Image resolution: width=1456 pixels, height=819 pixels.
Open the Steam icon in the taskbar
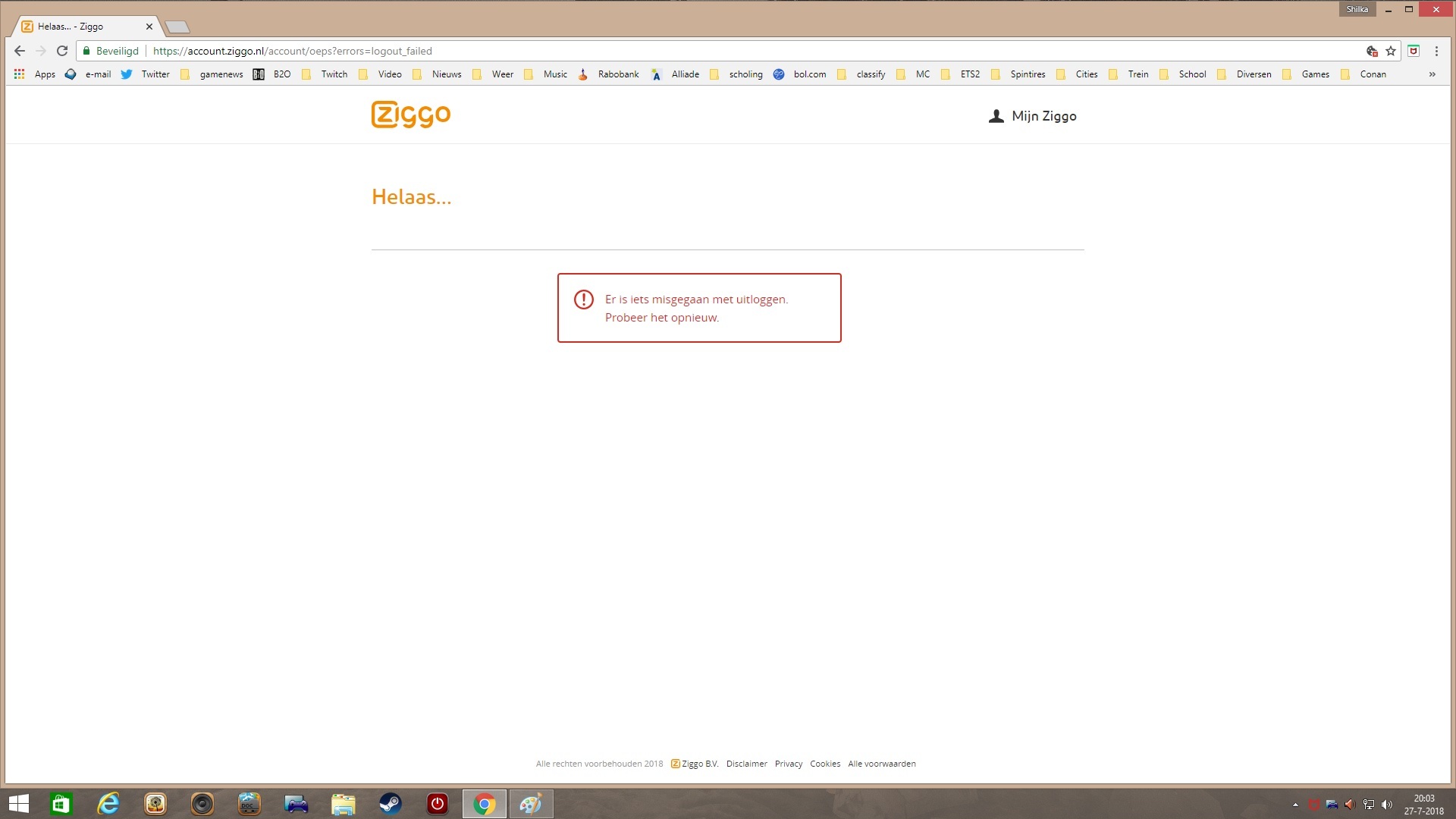tap(391, 804)
